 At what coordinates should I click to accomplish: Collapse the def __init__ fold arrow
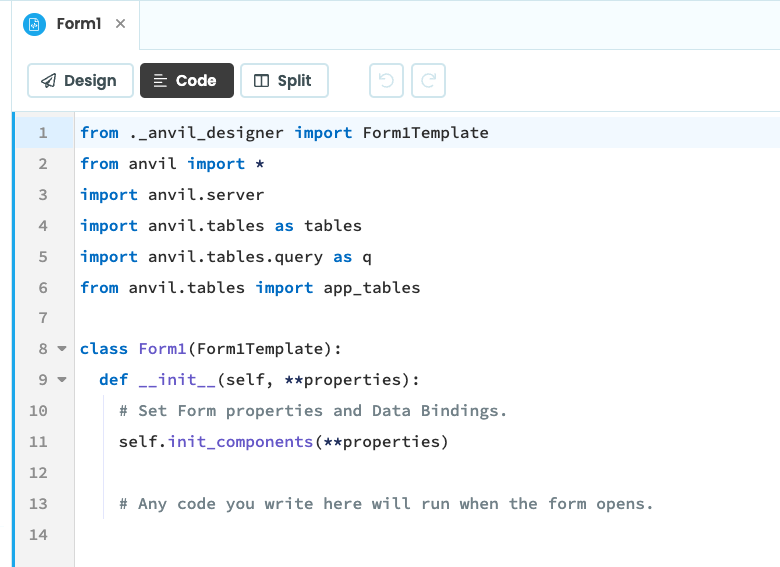click(x=62, y=379)
